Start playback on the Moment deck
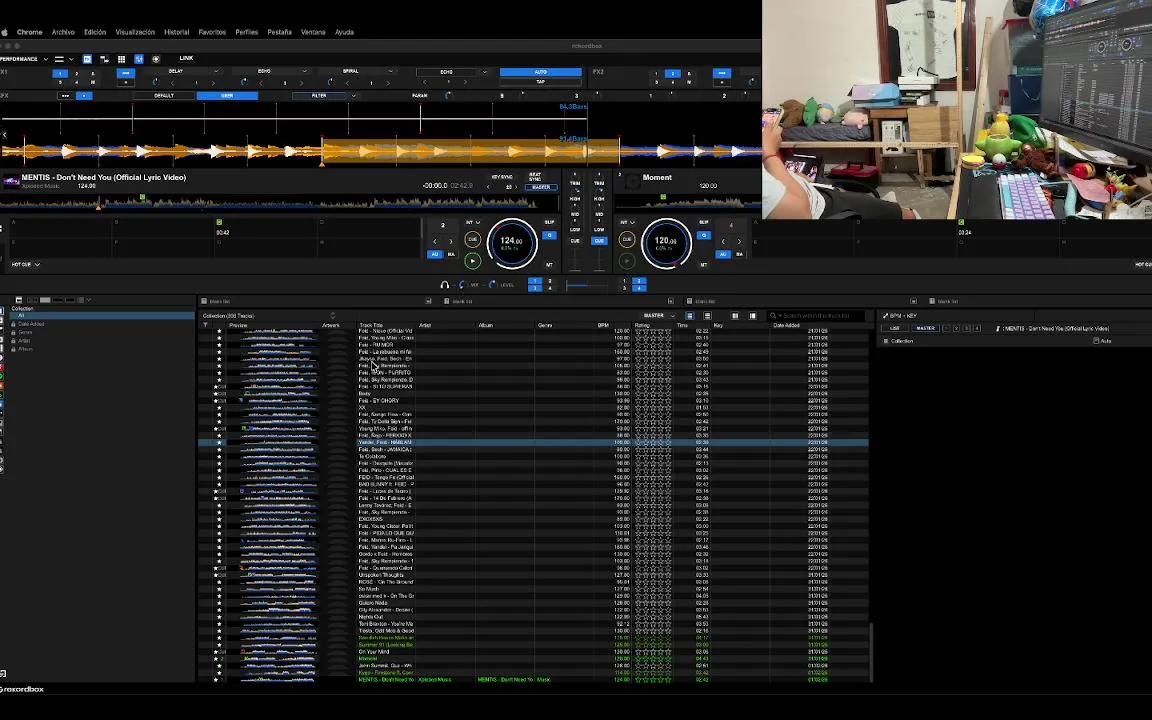 (627, 261)
